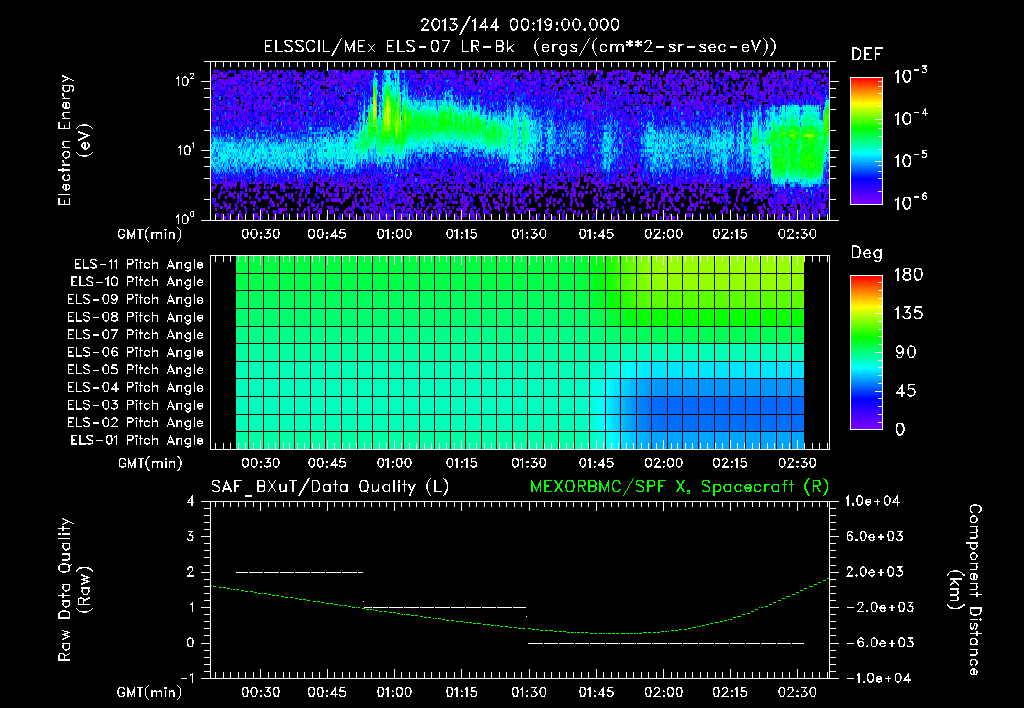1024x708 pixels.
Task: Click the SAF_BXuT/Data Quality (L) legend
Action: (x=330, y=487)
